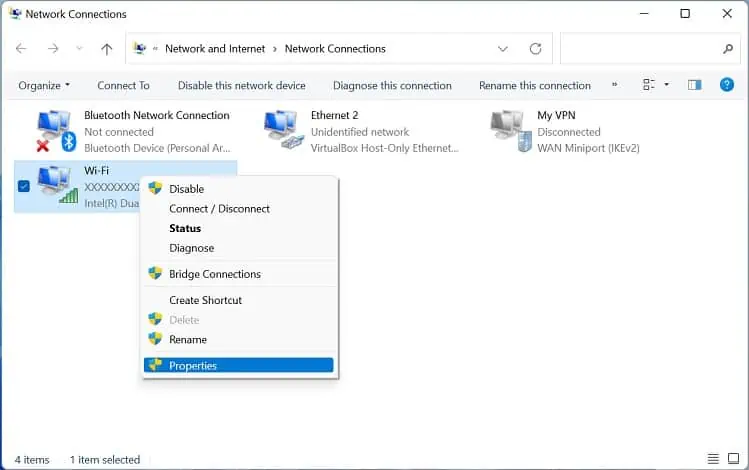749x470 pixels.
Task: Click Rename this connection
Action: [x=535, y=85]
